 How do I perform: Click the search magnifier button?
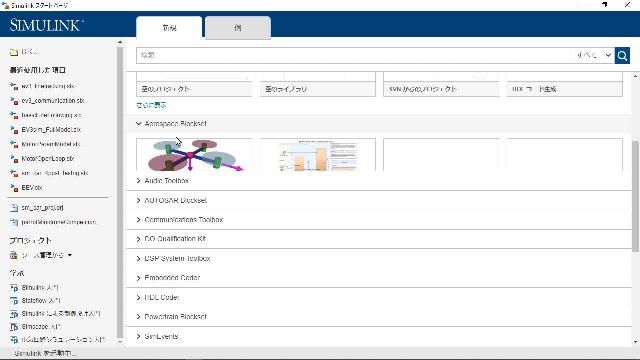point(622,56)
